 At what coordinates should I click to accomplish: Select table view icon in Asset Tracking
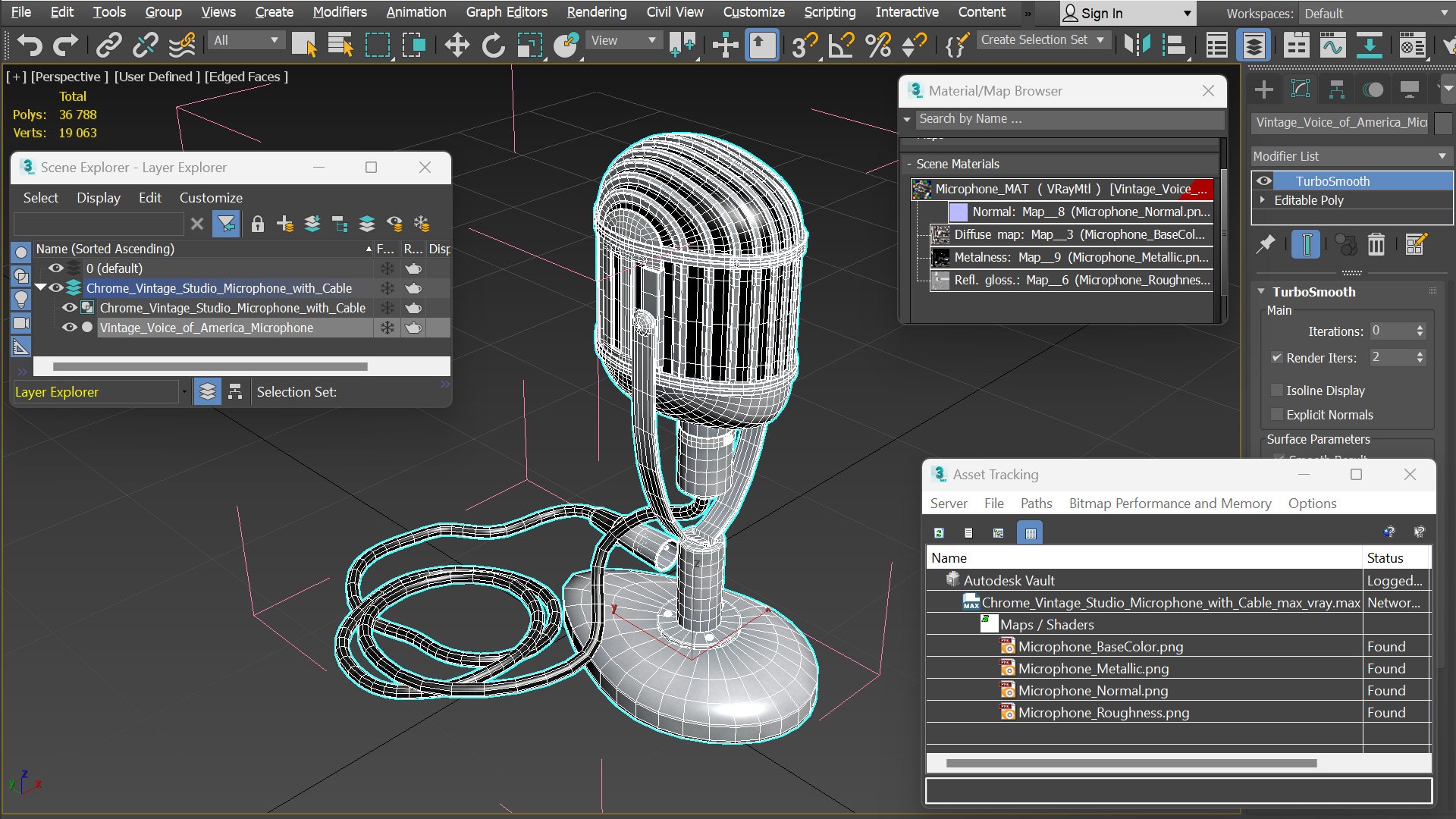click(1030, 532)
